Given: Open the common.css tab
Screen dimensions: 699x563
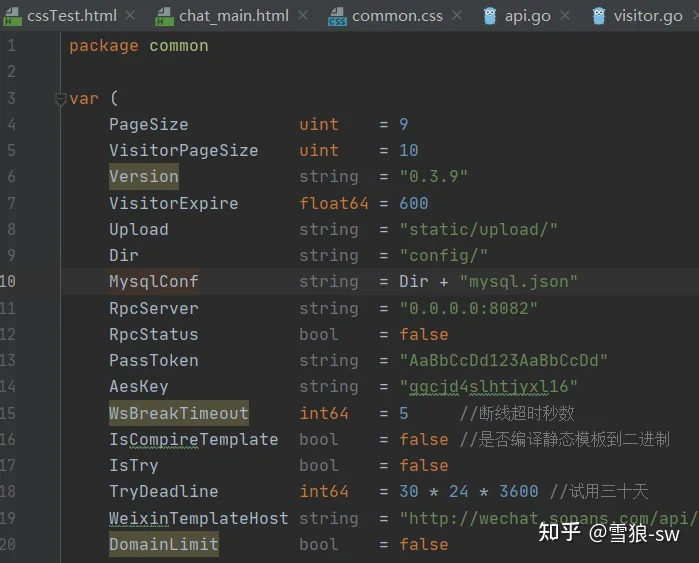Looking at the screenshot, I should pyautogui.click(x=397, y=16).
